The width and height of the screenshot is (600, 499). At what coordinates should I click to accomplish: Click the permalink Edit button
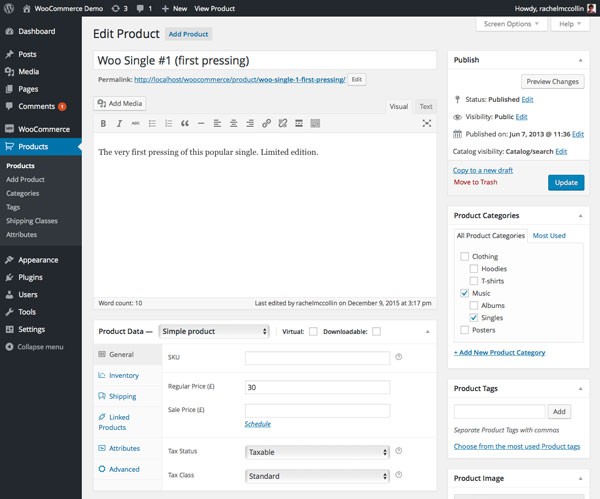[357, 80]
